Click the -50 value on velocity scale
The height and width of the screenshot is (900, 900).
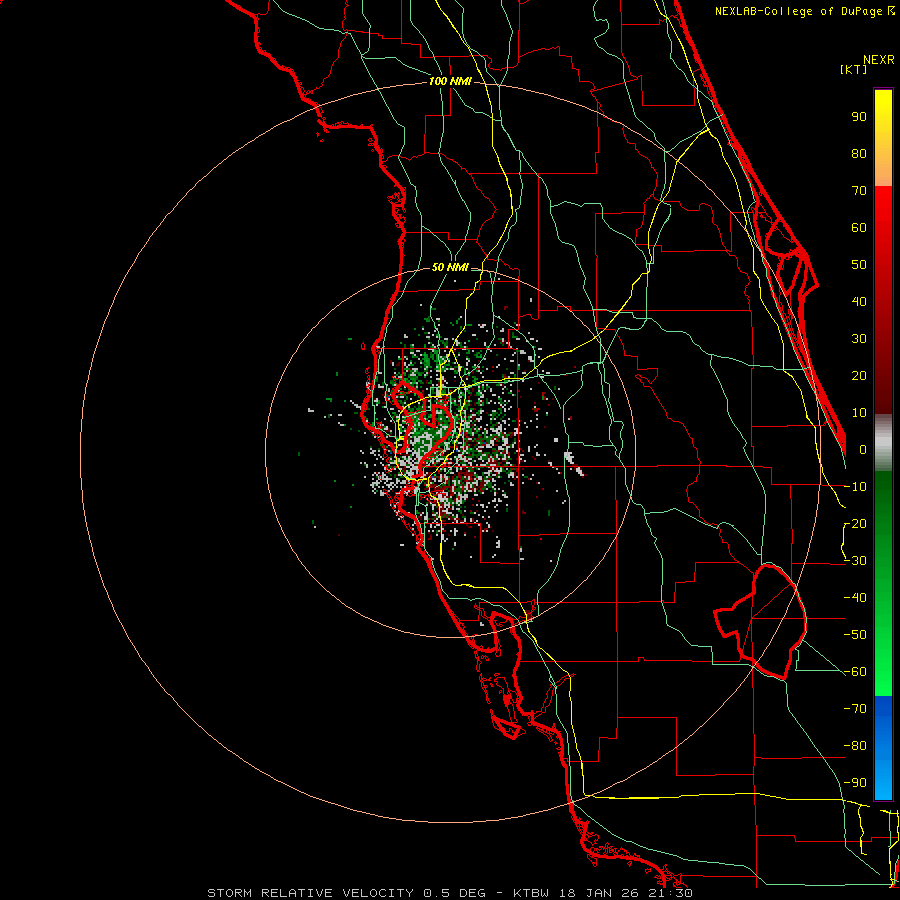855,635
